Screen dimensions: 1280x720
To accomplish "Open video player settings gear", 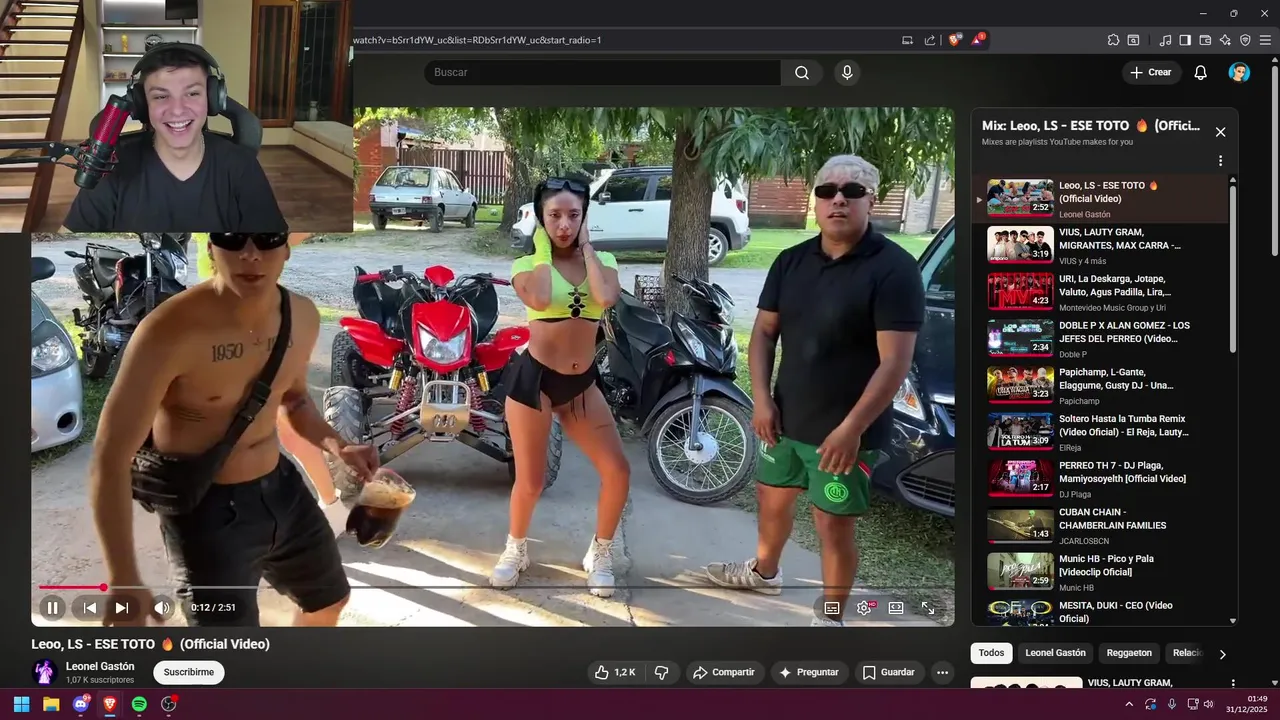I will pos(864,608).
